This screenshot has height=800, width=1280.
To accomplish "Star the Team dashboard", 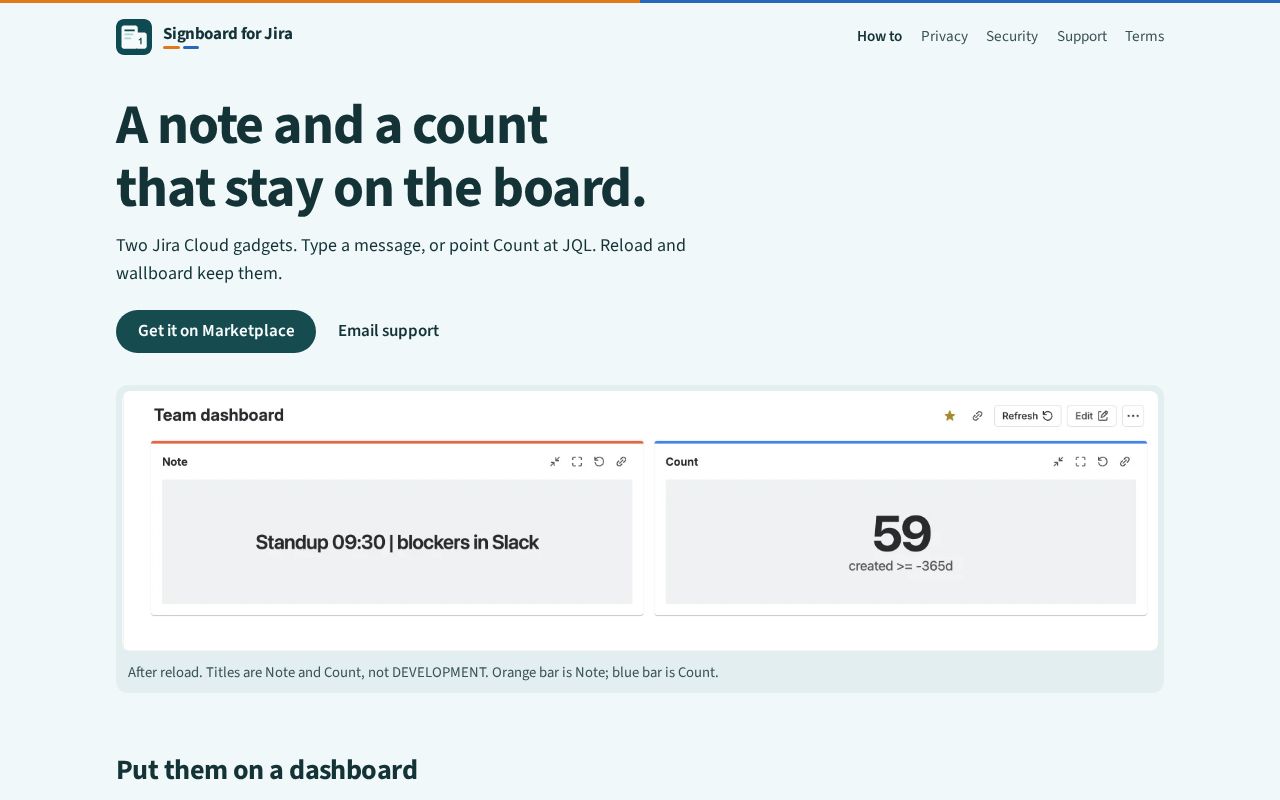I will [x=950, y=416].
